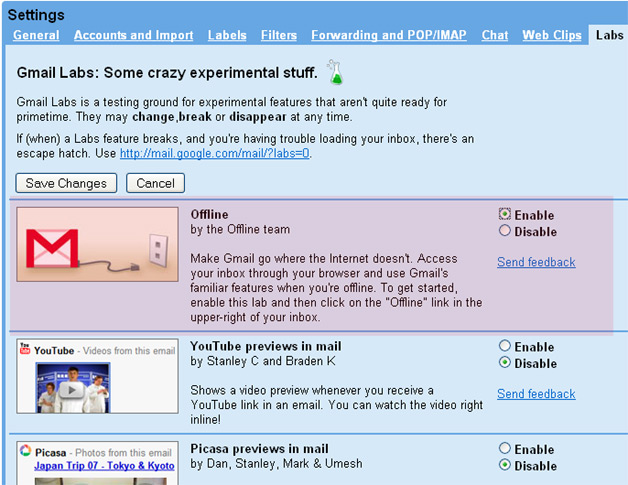The width and height of the screenshot is (628, 485).
Task: Switch to Accounts and Import tab
Action: point(133,35)
